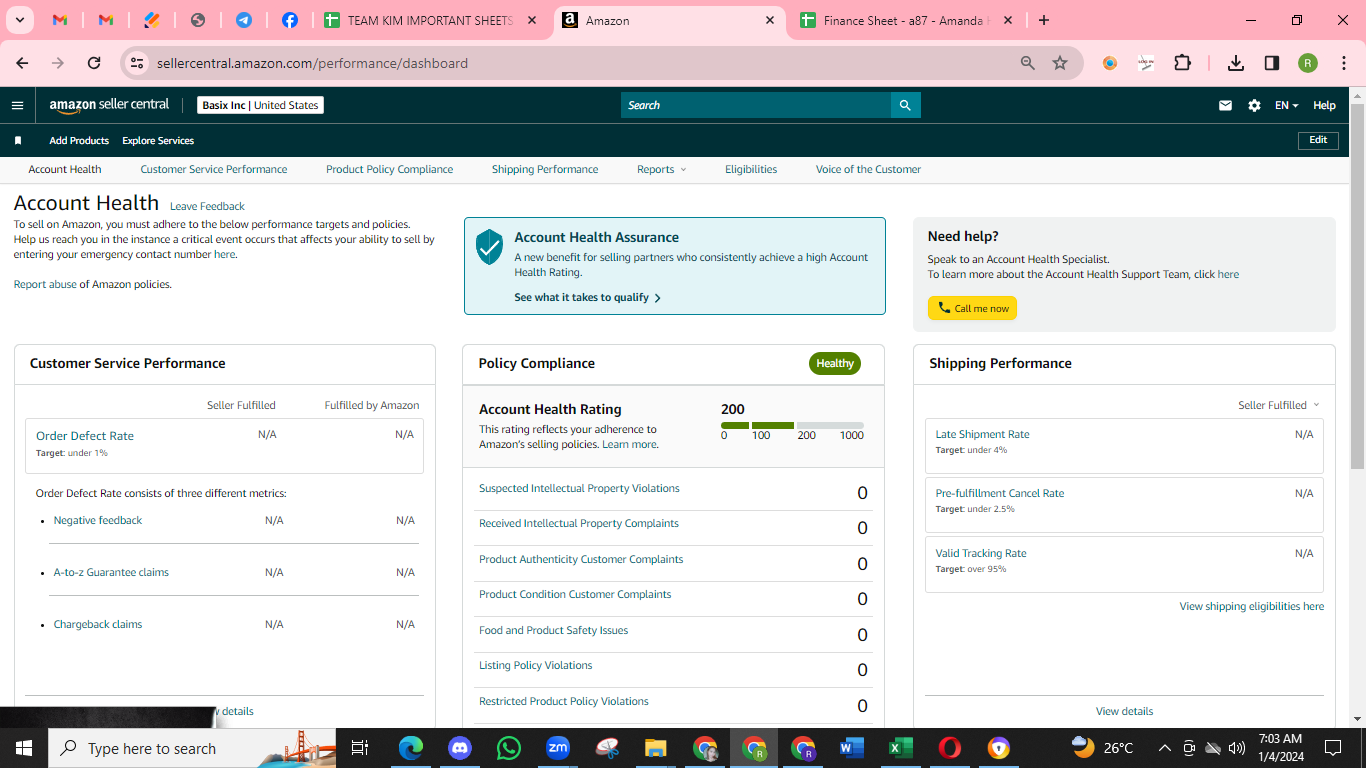View site information icon in address bar
Screen dimensions: 1366x768
(x=137, y=63)
